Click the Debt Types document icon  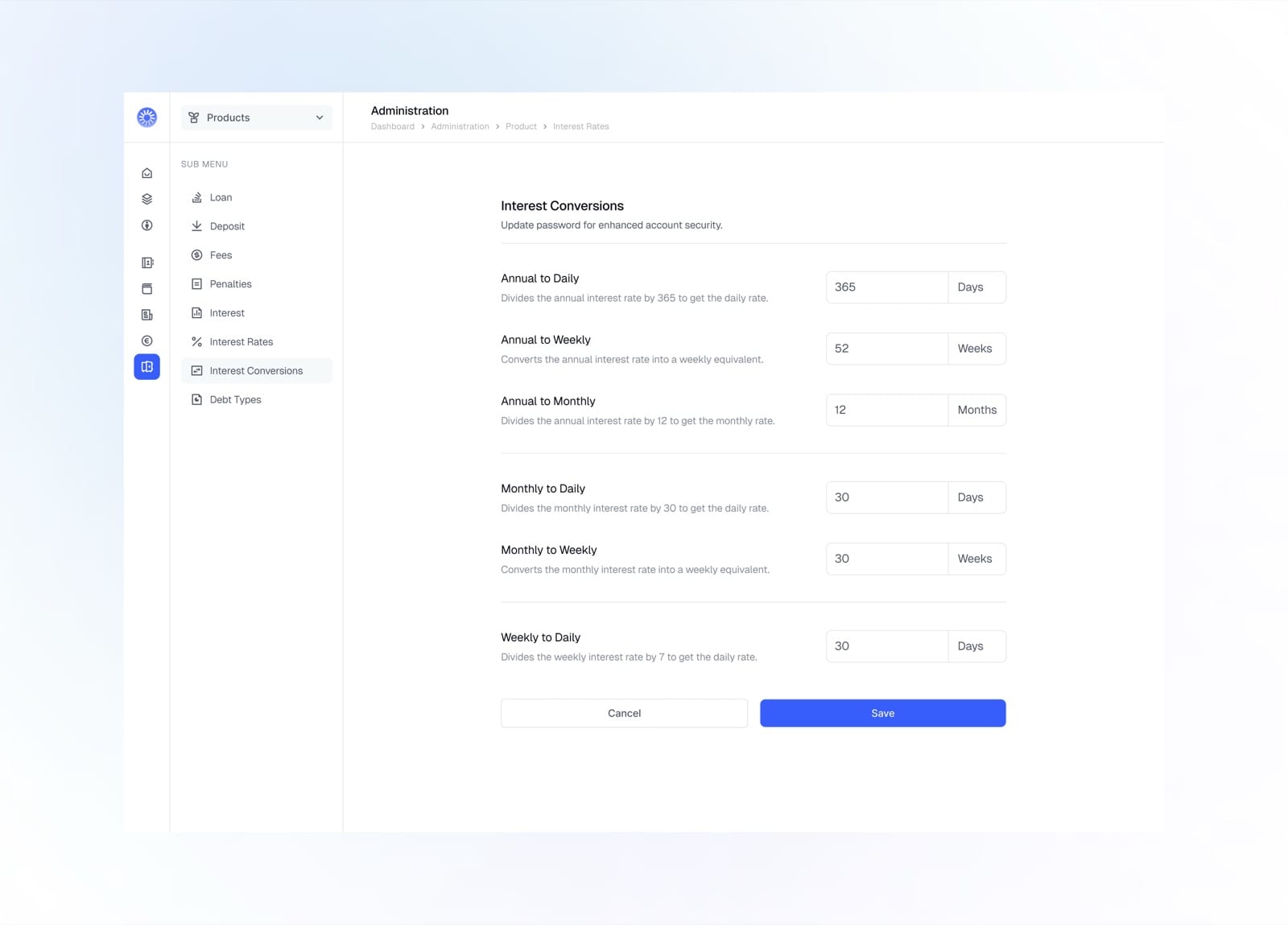tap(196, 400)
